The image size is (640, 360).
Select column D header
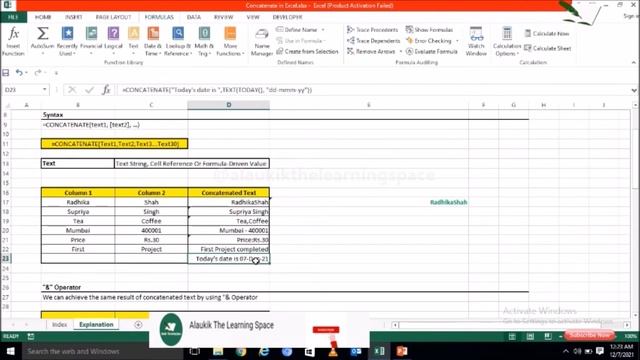tap(229, 105)
